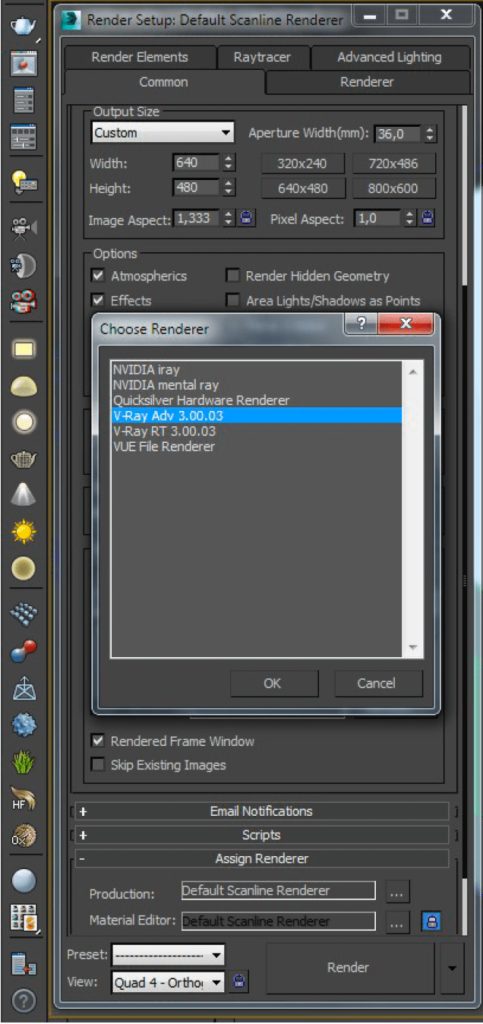Click the camera with half-sphere icon

pos(23,264)
